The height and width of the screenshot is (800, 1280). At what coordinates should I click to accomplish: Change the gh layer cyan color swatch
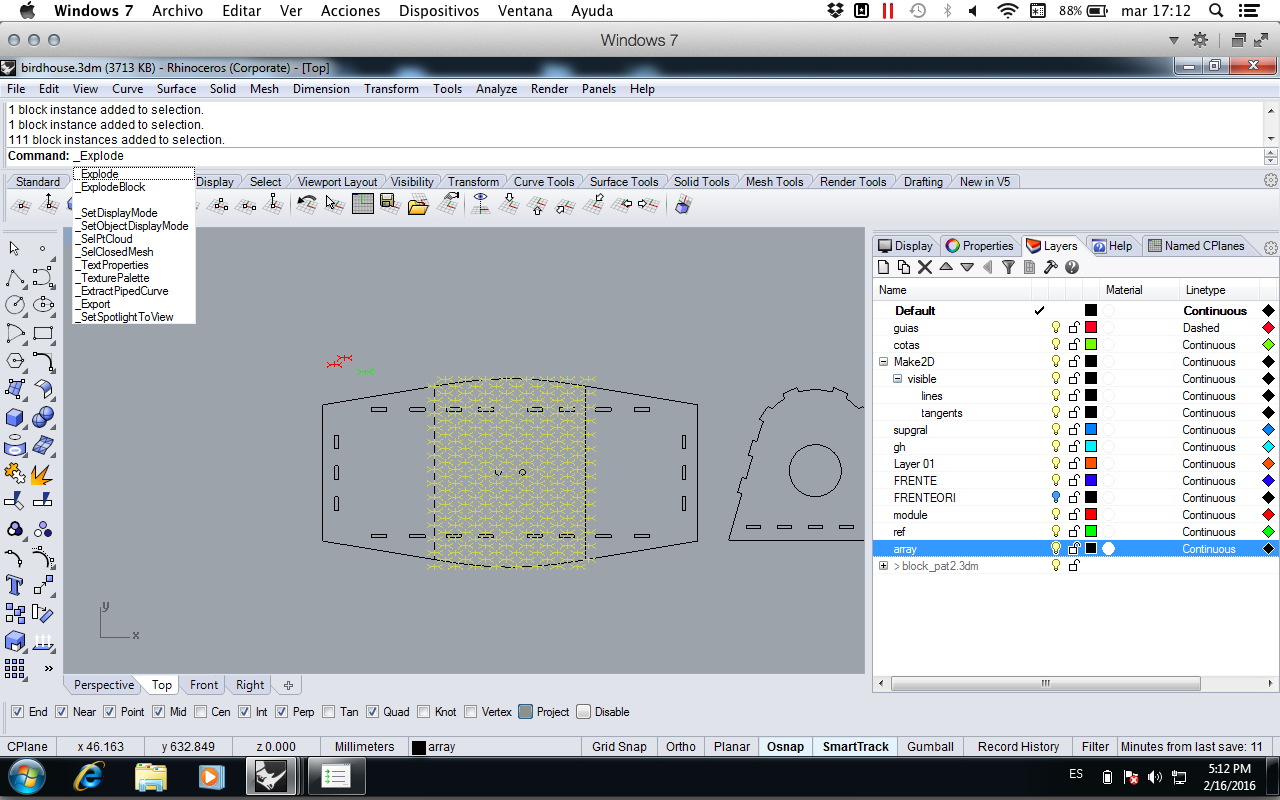tap(1091, 447)
